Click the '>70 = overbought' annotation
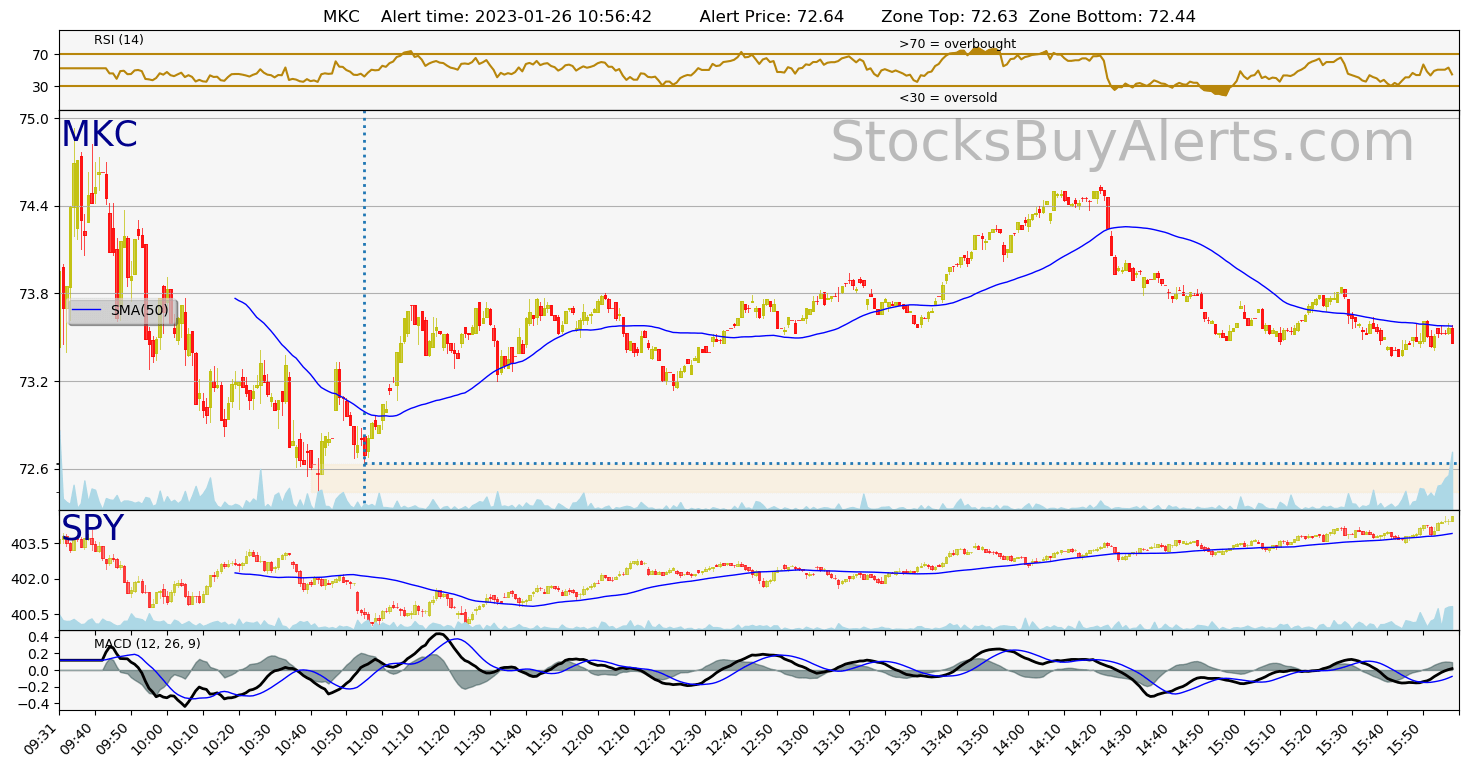Viewport: 1474px width, 768px height. [x=957, y=44]
